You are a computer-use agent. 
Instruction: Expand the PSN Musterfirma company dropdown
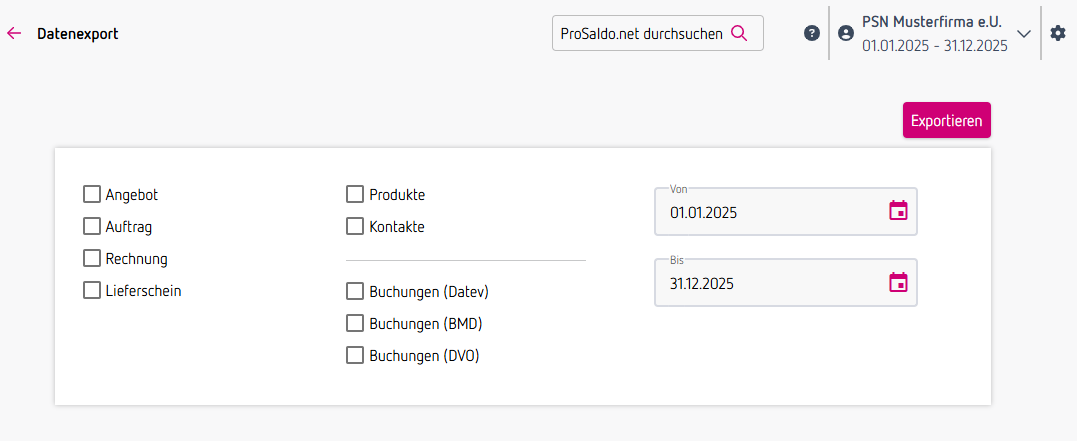click(1023, 33)
